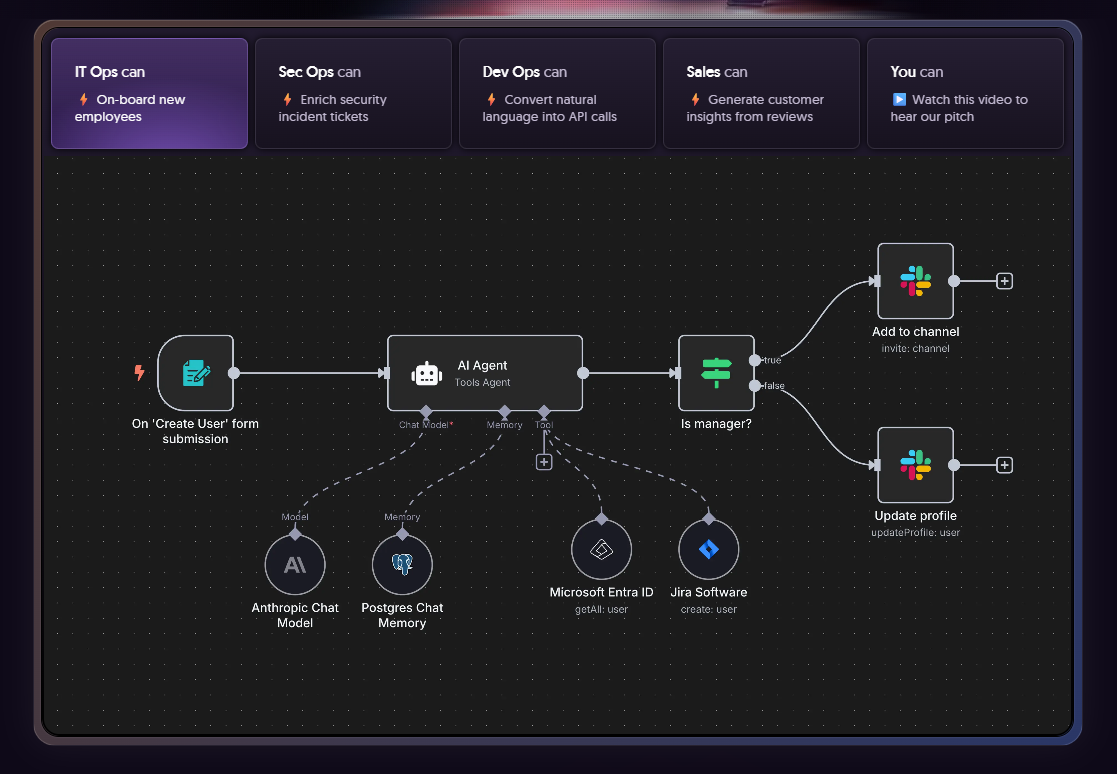Open the Postgres Chat Memory node

tap(402, 565)
